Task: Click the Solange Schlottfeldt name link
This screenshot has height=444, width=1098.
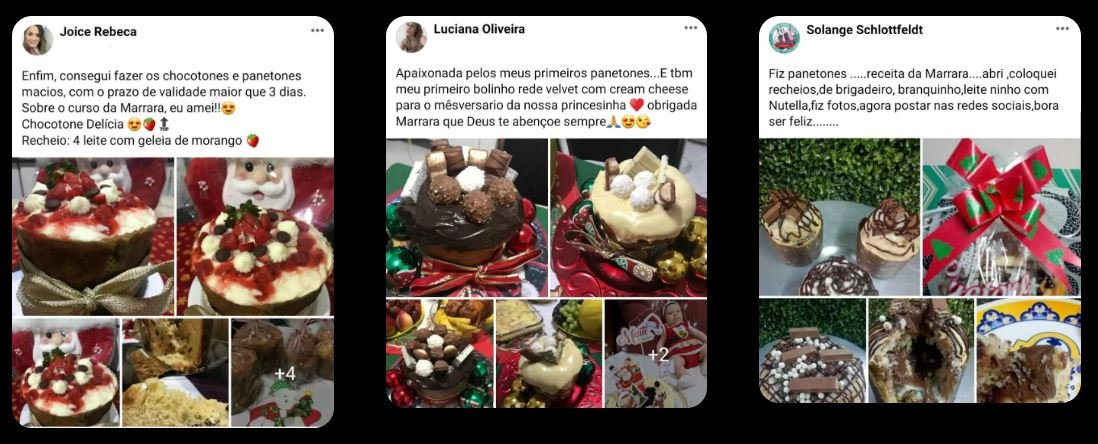Action: 864,29
